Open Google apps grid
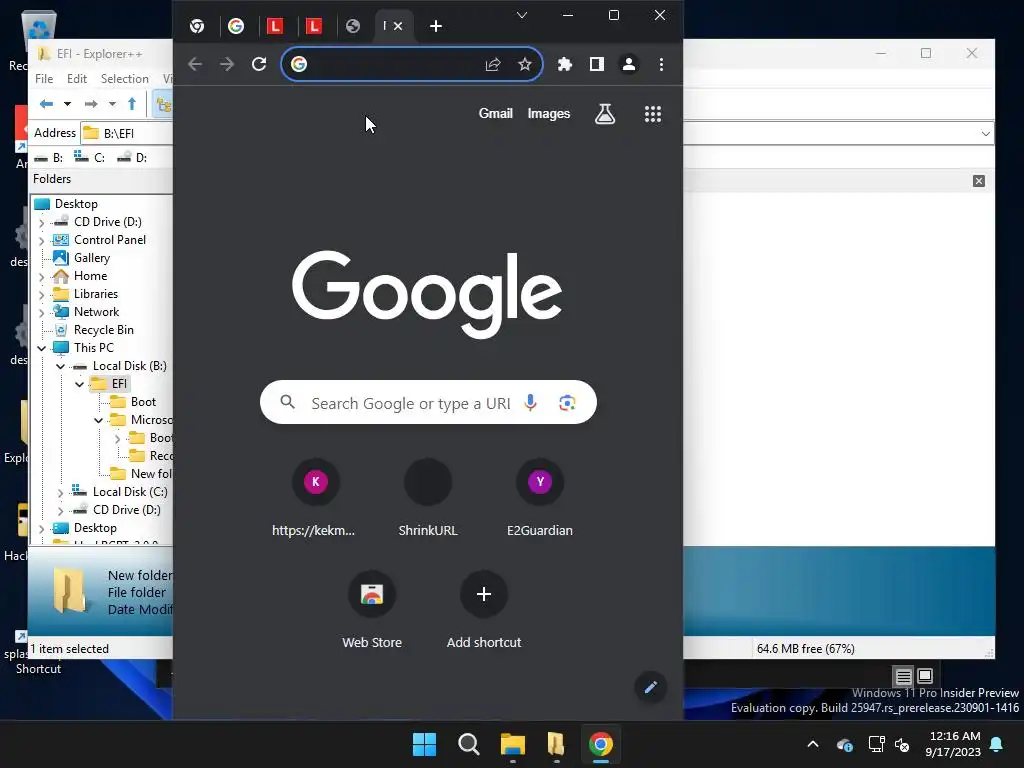1024x768 pixels. click(x=653, y=114)
